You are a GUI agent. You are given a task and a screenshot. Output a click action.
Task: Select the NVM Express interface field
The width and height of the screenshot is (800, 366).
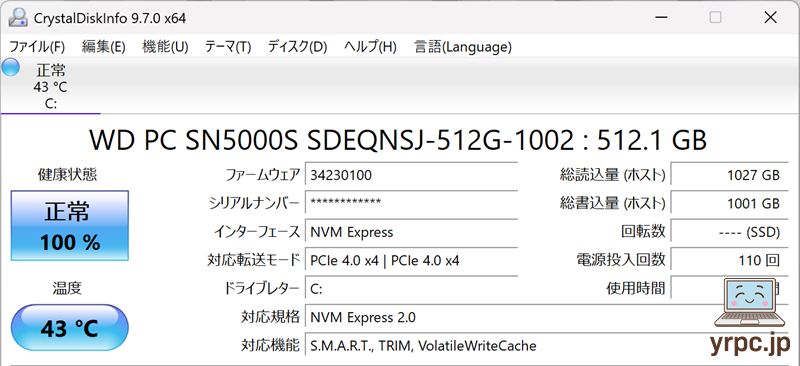[x=411, y=232]
